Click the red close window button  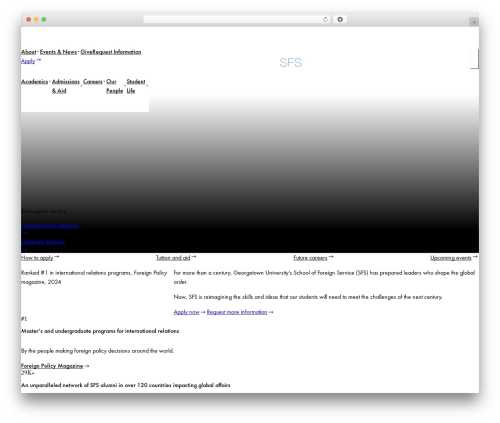pyautogui.click(x=29, y=19)
